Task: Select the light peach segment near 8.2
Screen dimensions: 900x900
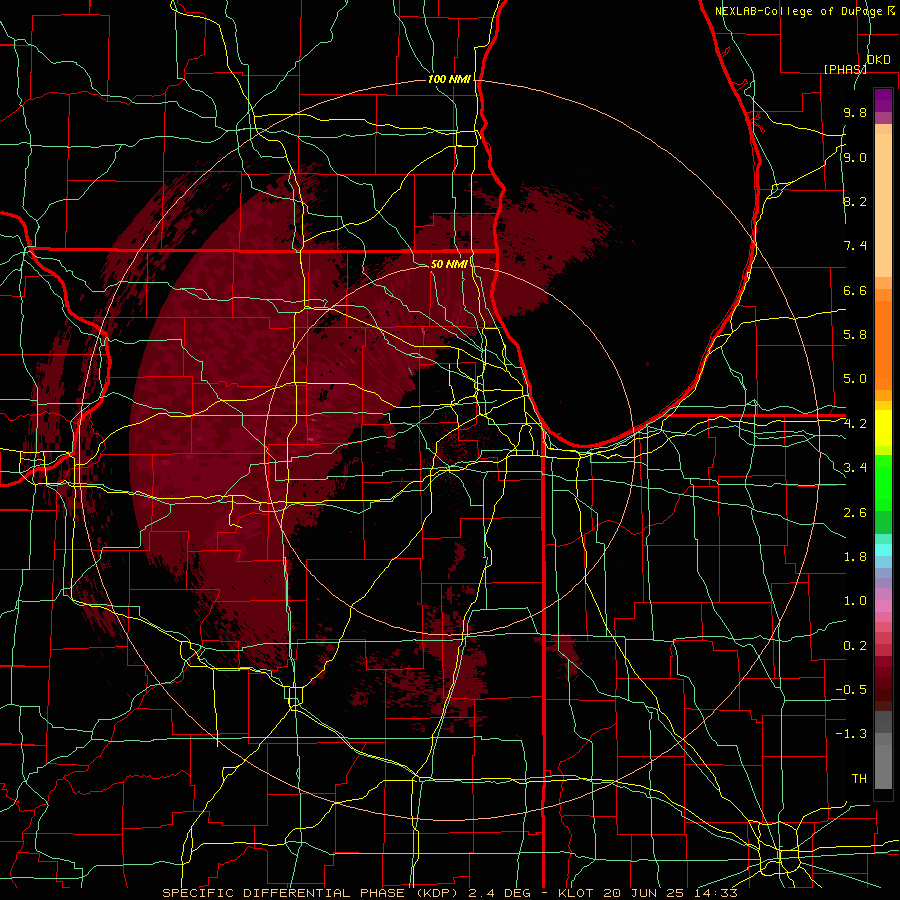Action: (x=883, y=206)
